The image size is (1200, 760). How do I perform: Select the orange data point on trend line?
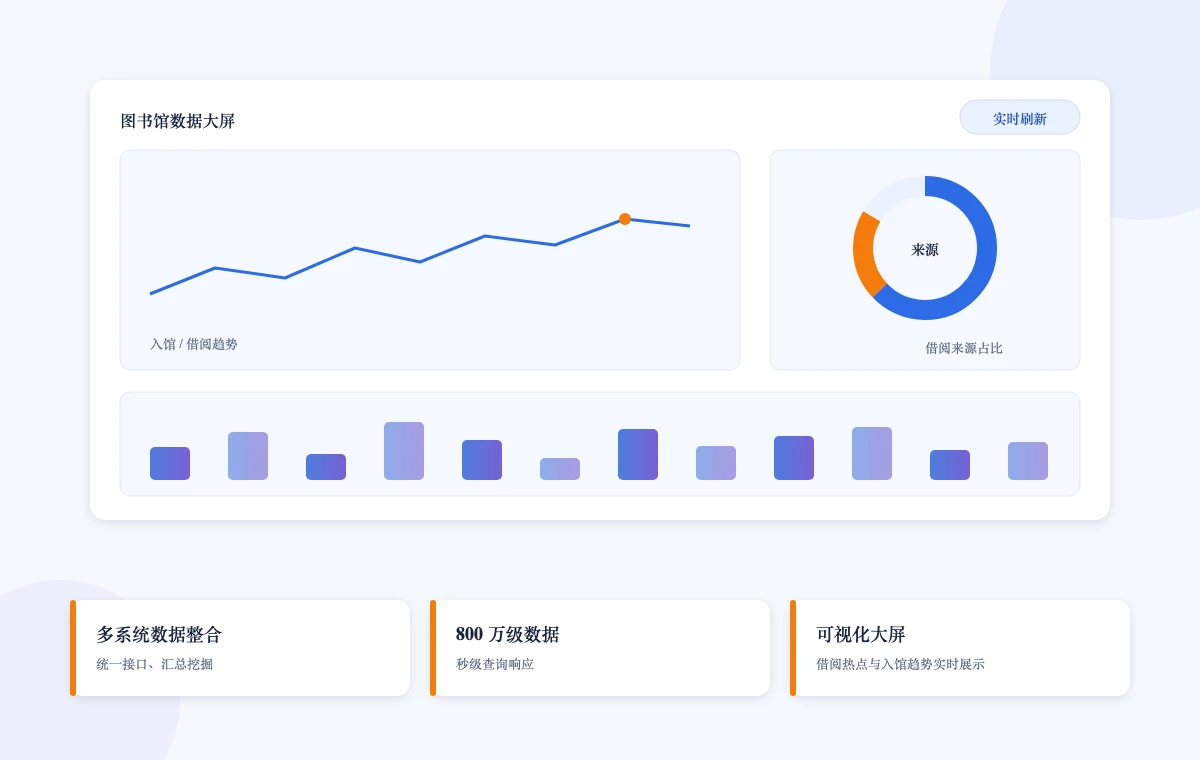[x=625, y=219]
